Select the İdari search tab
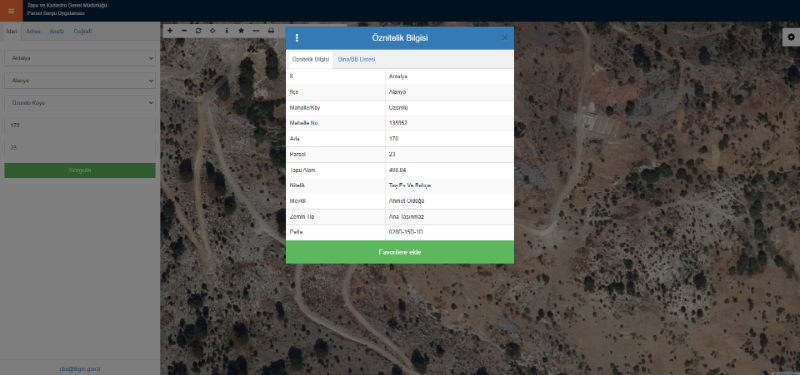Viewport: 800px width, 375px height. (11, 31)
